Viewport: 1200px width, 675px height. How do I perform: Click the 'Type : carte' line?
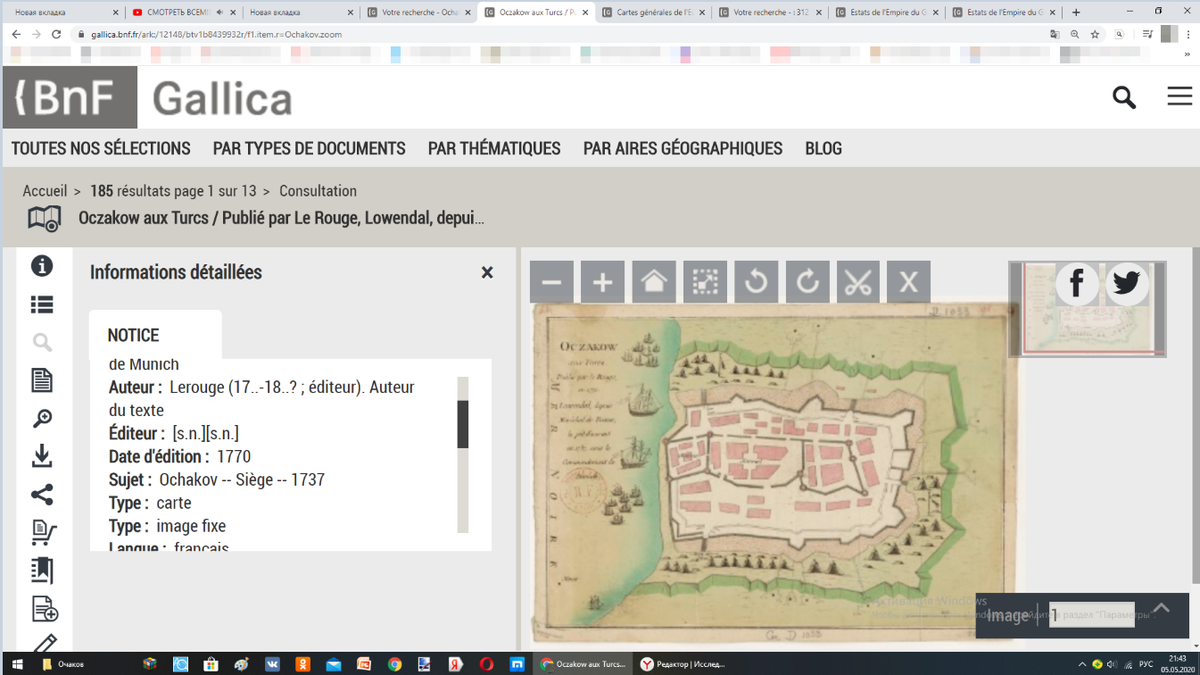[x=150, y=503]
